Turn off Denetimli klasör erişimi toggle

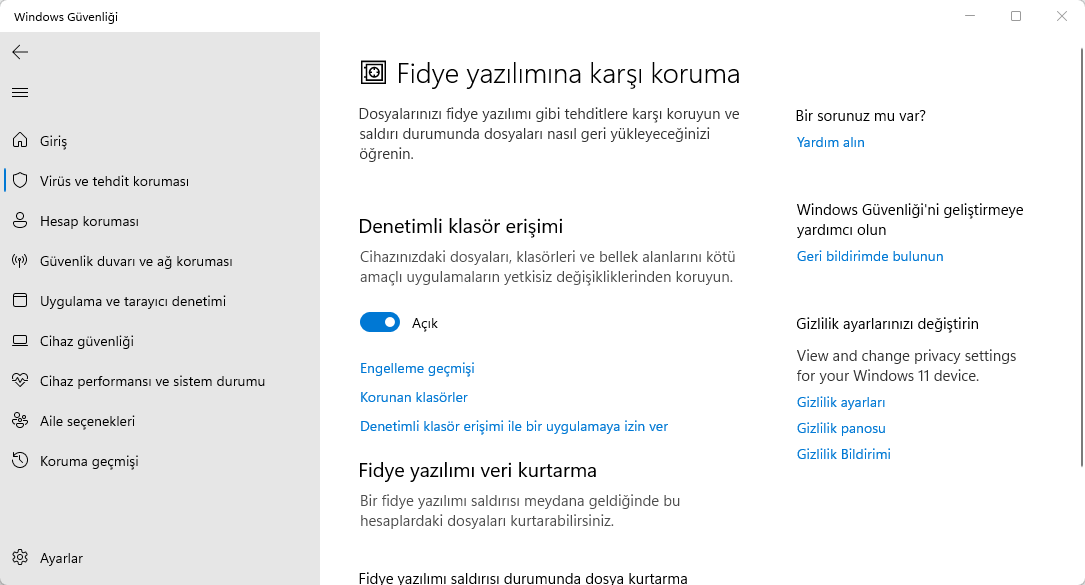point(380,323)
